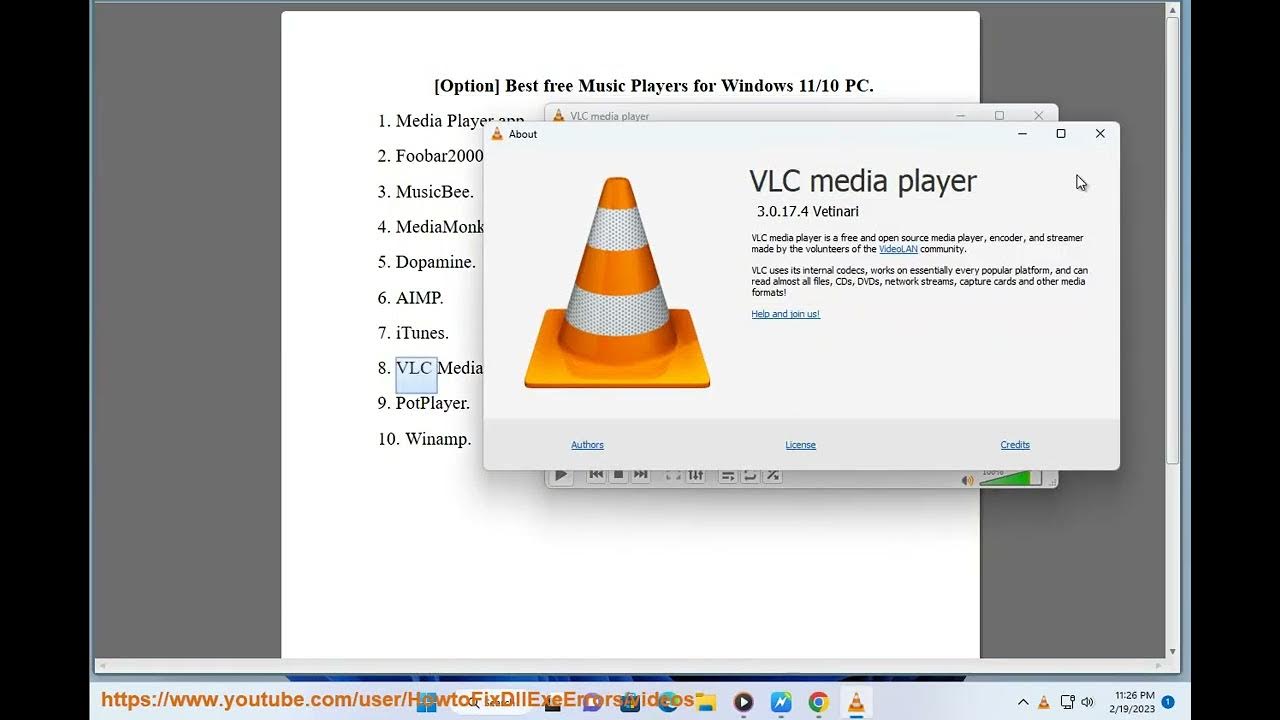
Task: Click the VLC cone in system tray
Action: pos(1044,702)
